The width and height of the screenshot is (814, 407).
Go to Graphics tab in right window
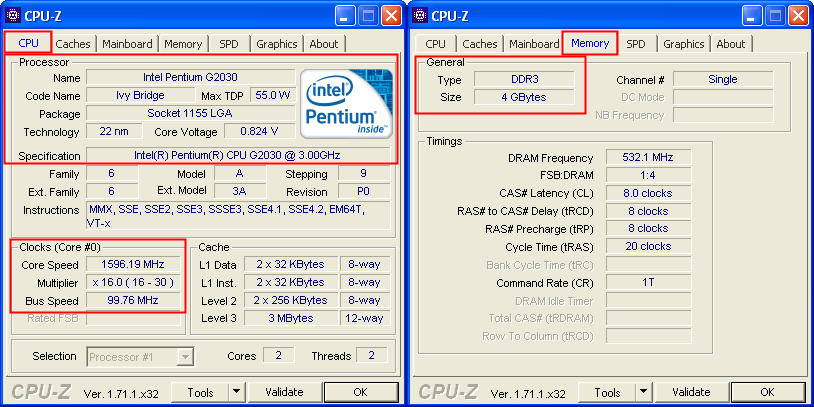pyautogui.click(x=684, y=44)
